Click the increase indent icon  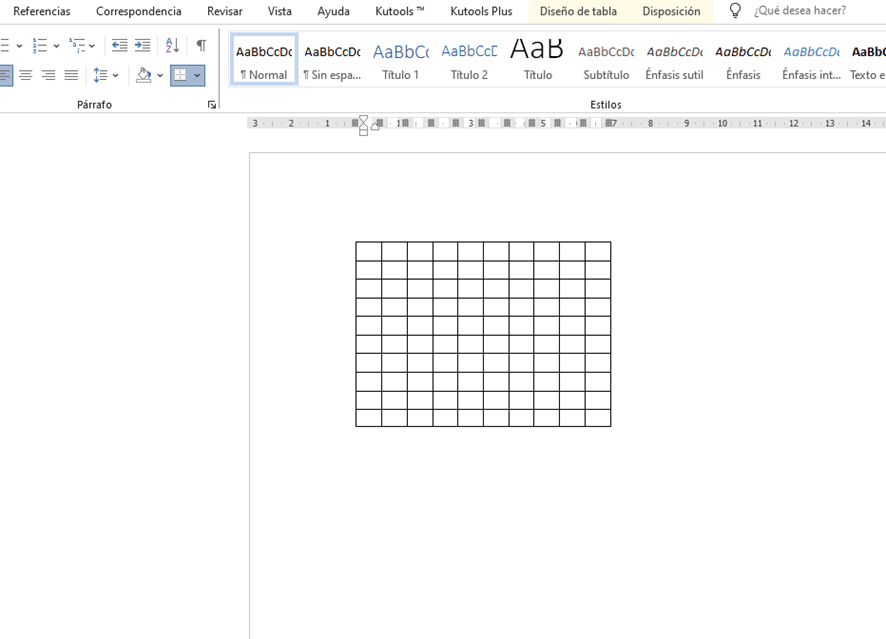tap(143, 46)
